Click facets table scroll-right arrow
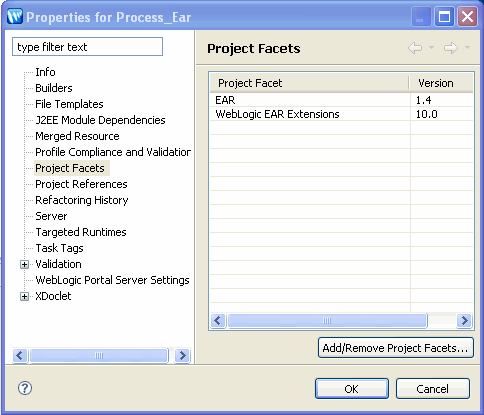 click(464, 321)
